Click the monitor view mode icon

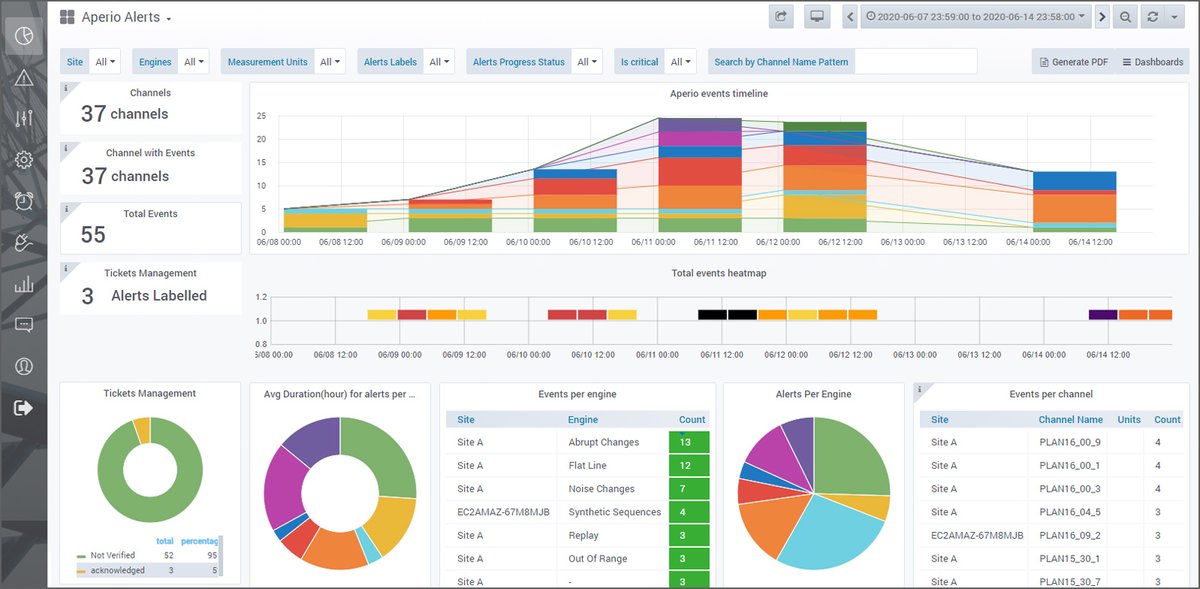pos(817,17)
